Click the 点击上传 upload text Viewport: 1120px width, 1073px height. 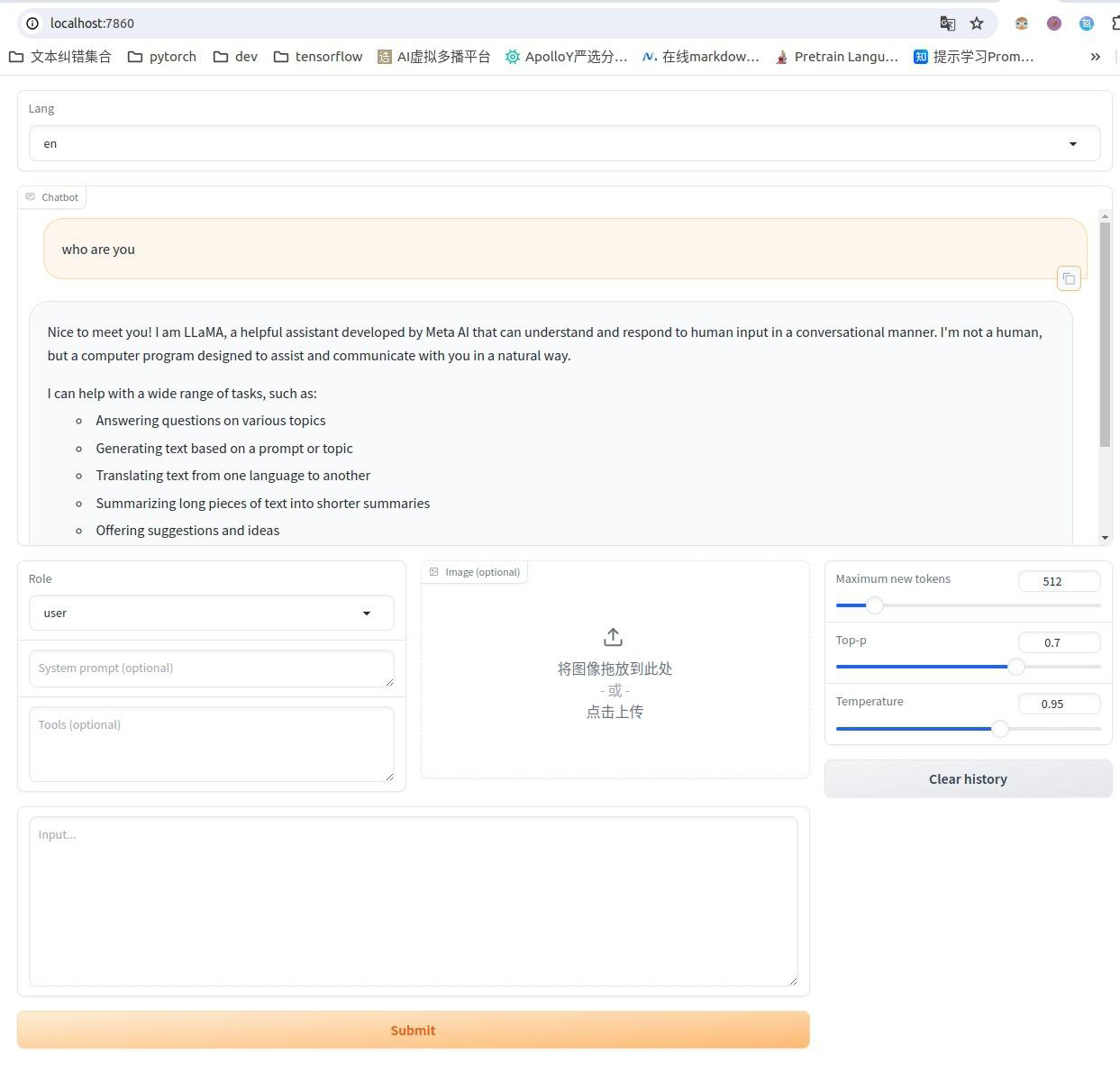615,712
